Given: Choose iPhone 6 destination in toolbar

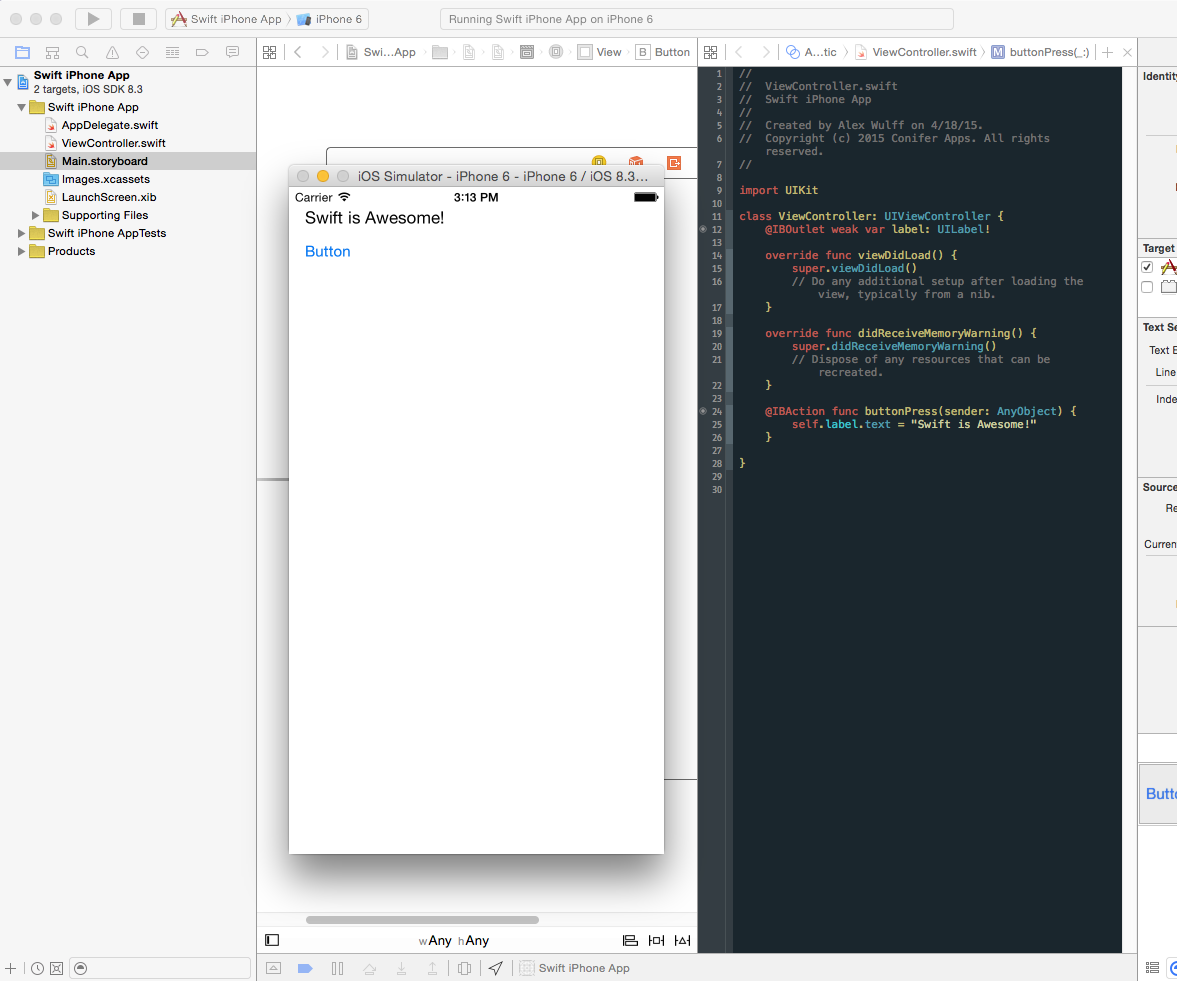Looking at the screenshot, I should tap(330, 19).
